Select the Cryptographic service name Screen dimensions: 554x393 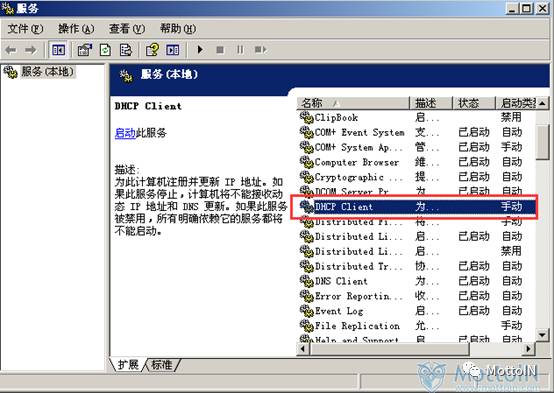pyautogui.click(x=358, y=177)
